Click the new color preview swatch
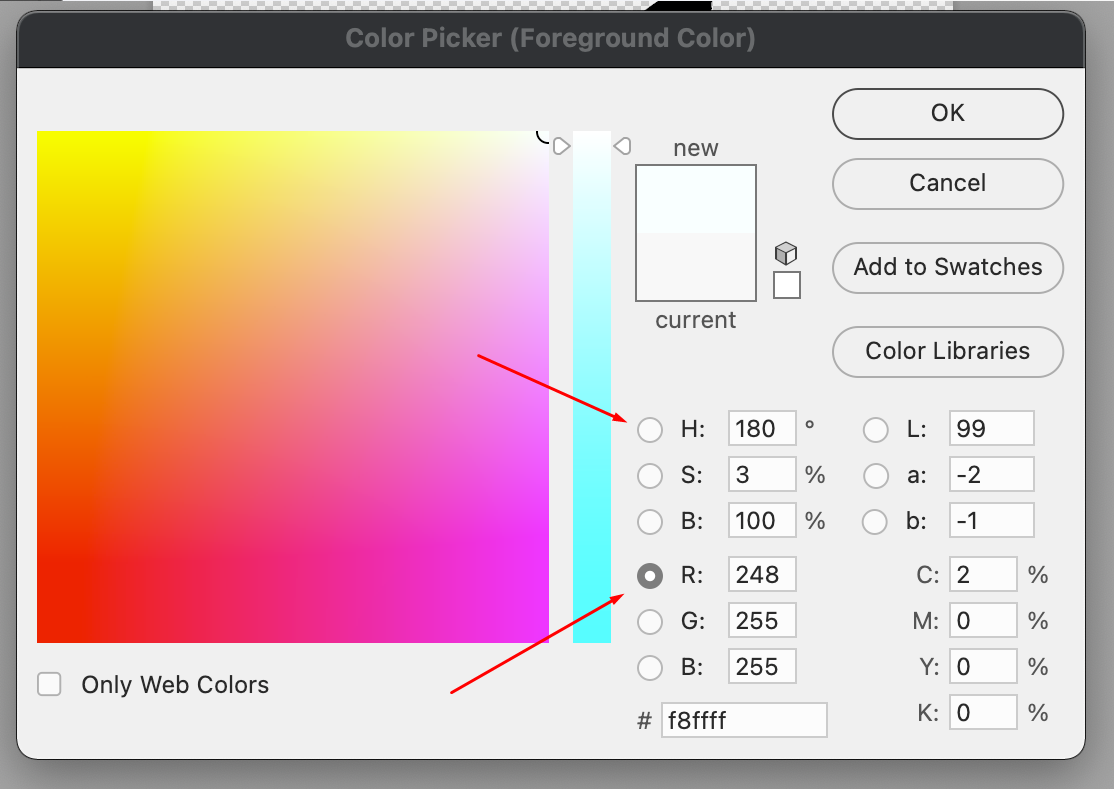 pos(696,199)
